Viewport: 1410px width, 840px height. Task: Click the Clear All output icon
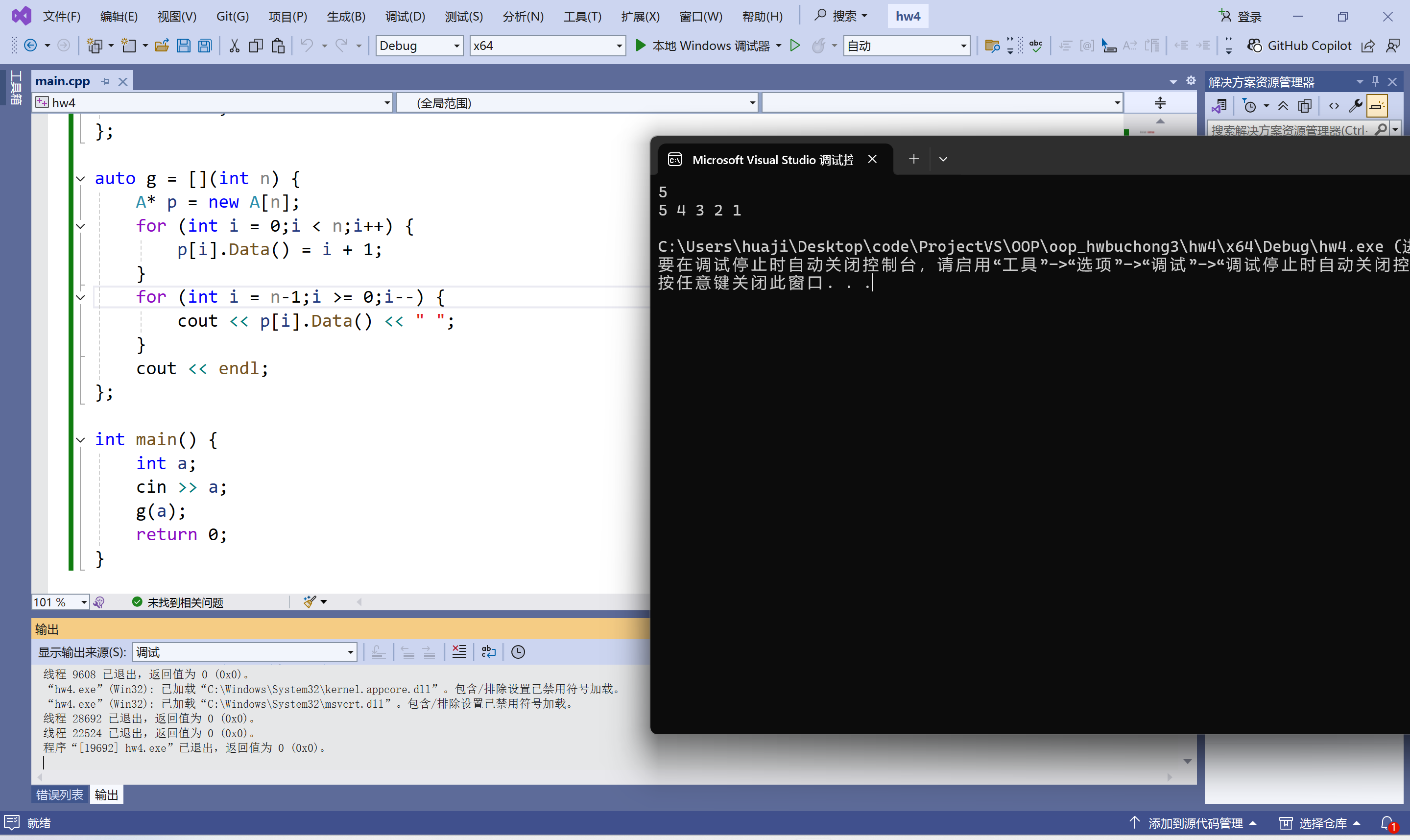tap(459, 652)
